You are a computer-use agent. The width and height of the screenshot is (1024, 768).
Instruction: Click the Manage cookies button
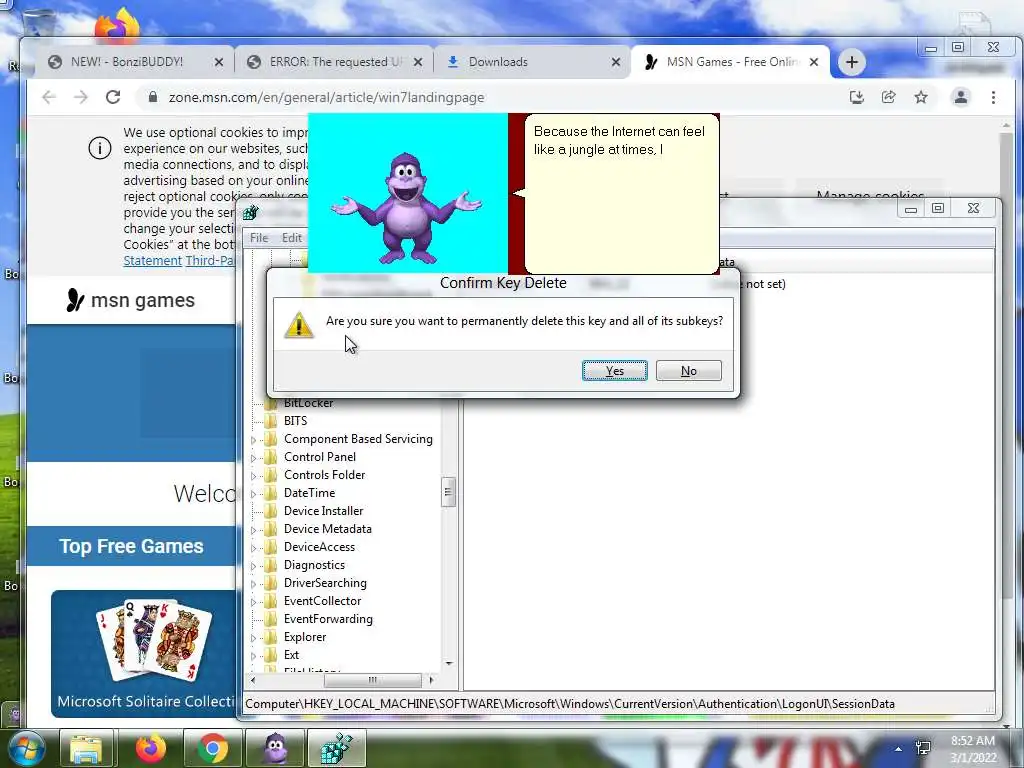[x=870, y=196]
